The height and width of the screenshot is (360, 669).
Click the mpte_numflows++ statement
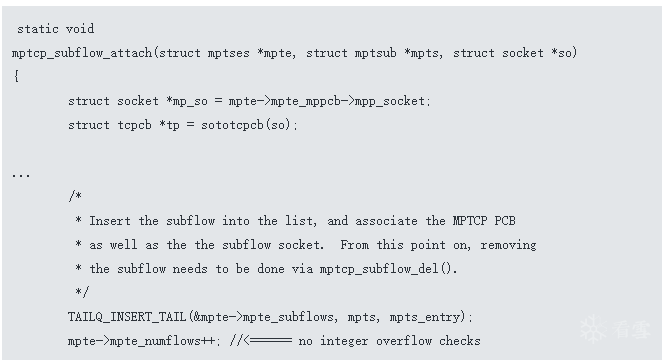click(141, 341)
